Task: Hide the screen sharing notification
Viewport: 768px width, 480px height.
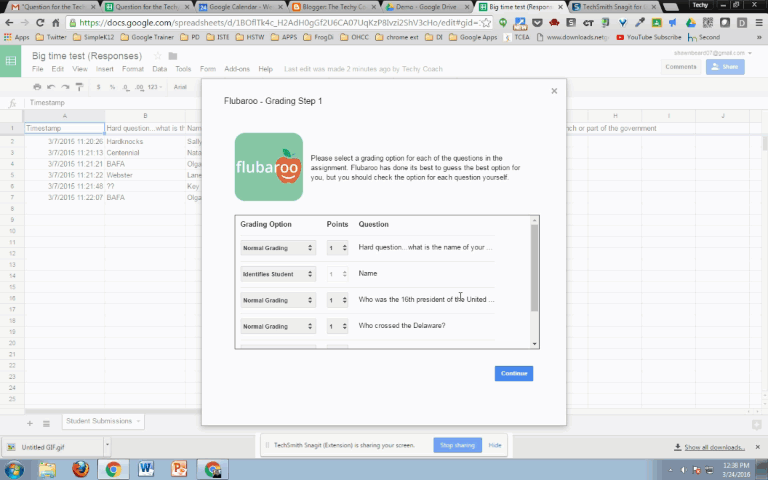Action: tap(495, 445)
